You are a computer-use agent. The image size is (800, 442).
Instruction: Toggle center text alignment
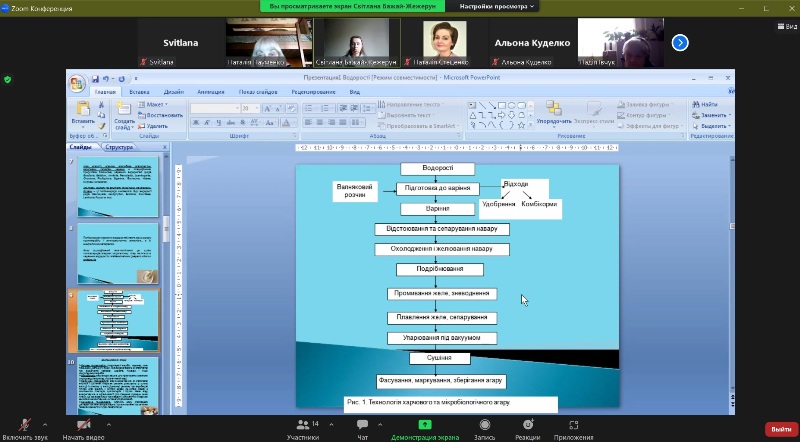click(x=319, y=122)
